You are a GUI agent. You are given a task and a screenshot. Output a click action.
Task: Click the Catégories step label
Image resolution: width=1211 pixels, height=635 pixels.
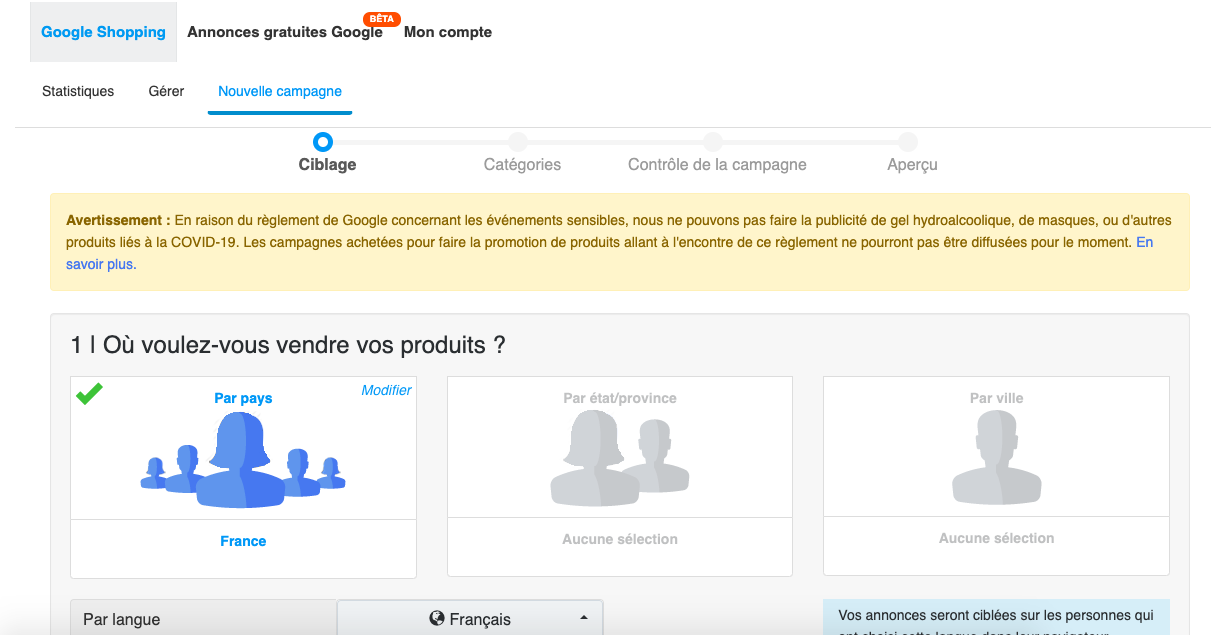point(522,164)
